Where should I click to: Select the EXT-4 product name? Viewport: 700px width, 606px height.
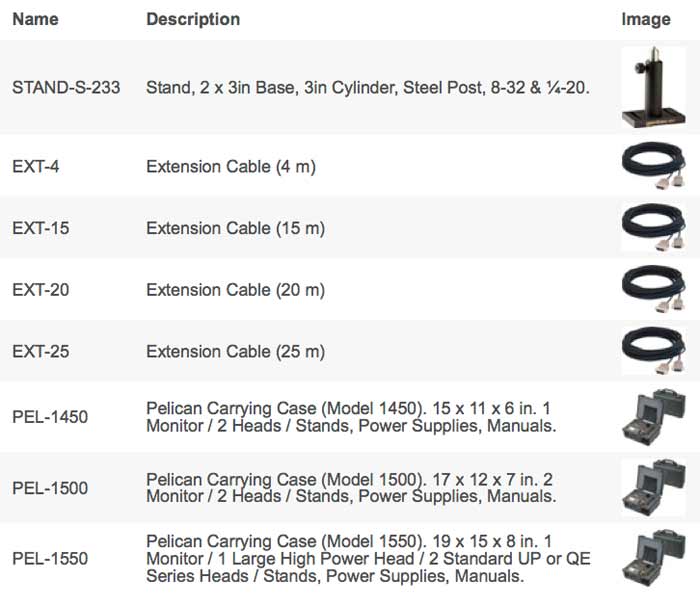click(36, 167)
